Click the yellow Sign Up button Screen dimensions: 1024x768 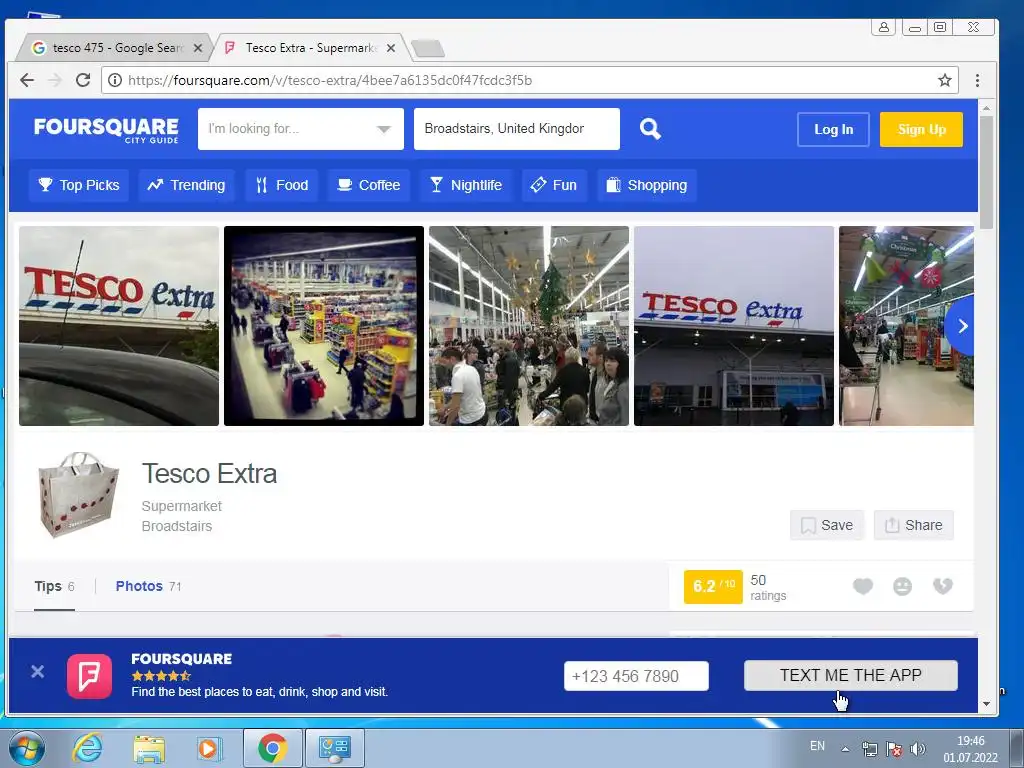[x=921, y=129]
